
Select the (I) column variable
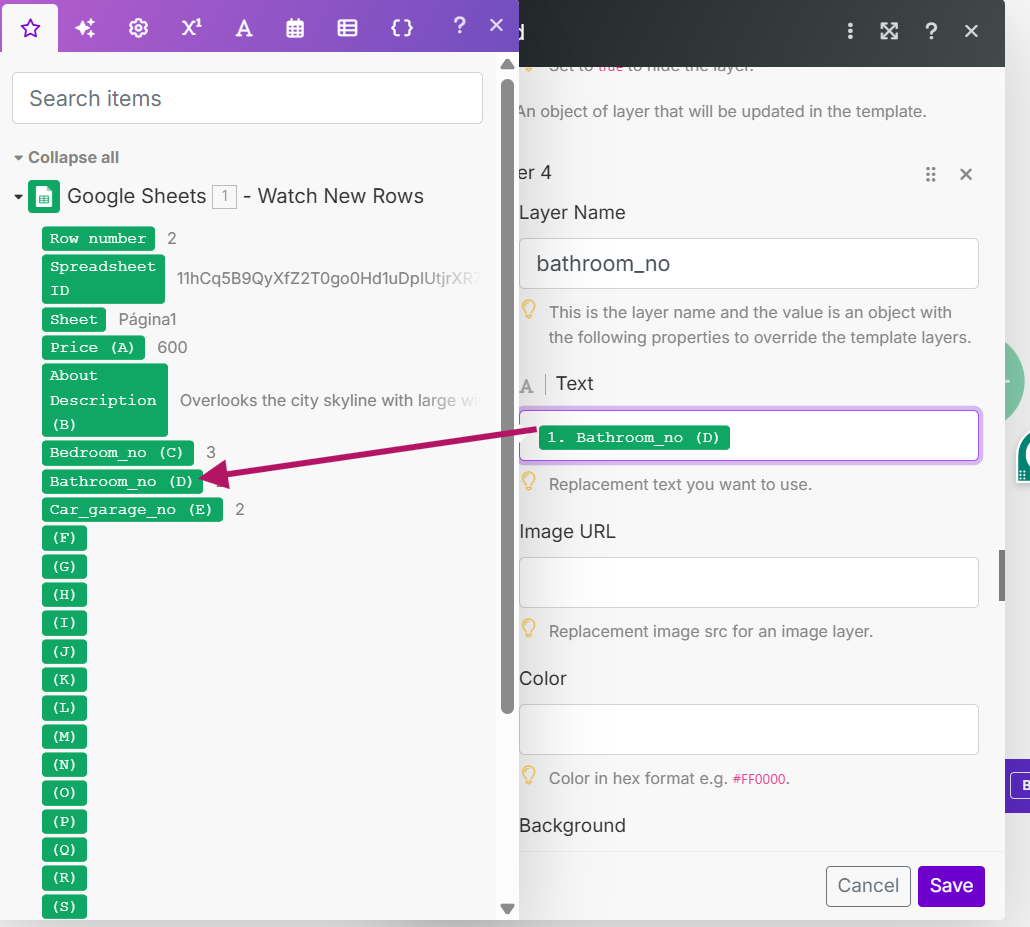coord(64,623)
